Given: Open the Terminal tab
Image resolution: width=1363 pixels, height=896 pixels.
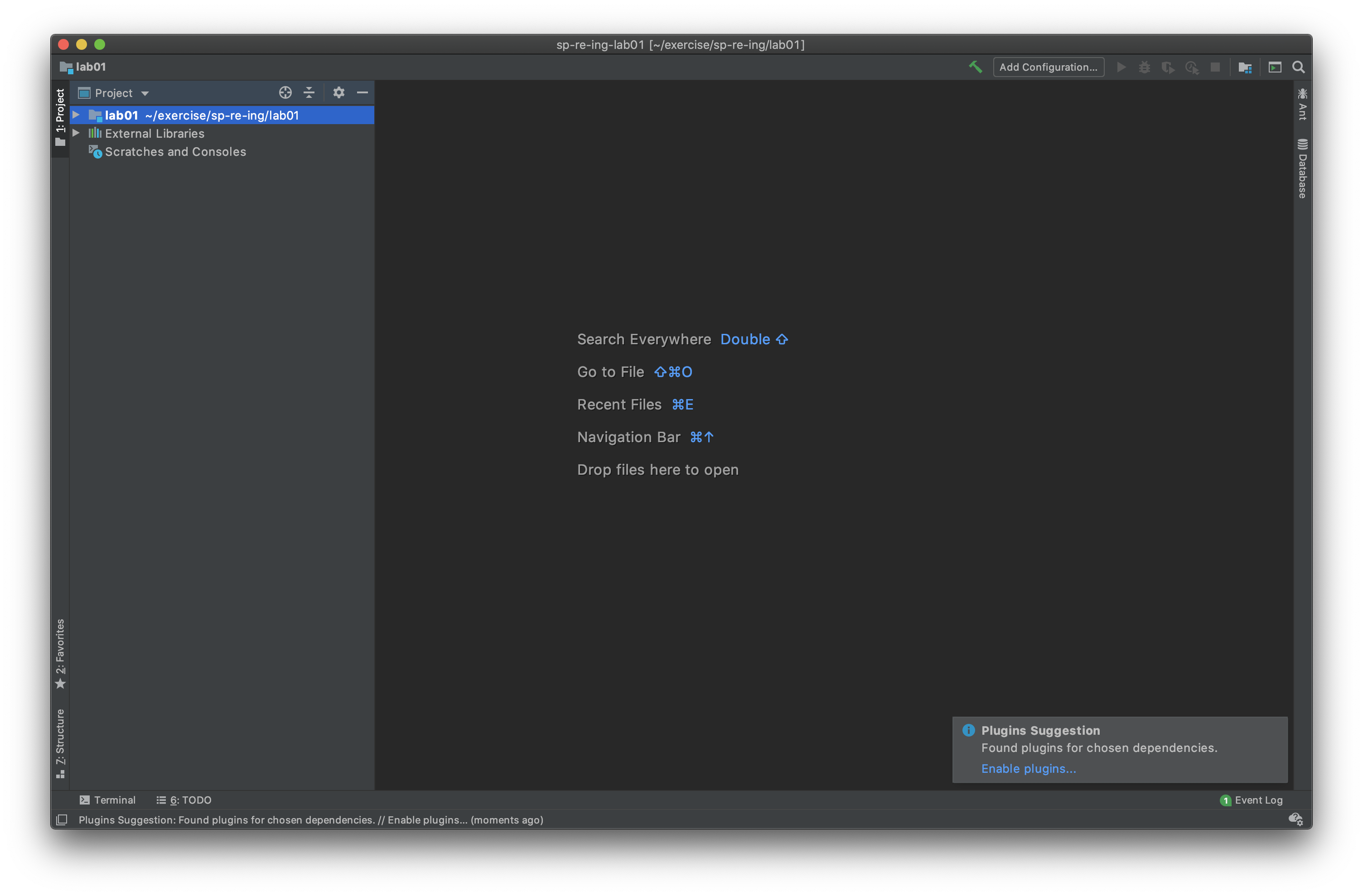Looking at the screenshot, I should (x=108, y=800).
